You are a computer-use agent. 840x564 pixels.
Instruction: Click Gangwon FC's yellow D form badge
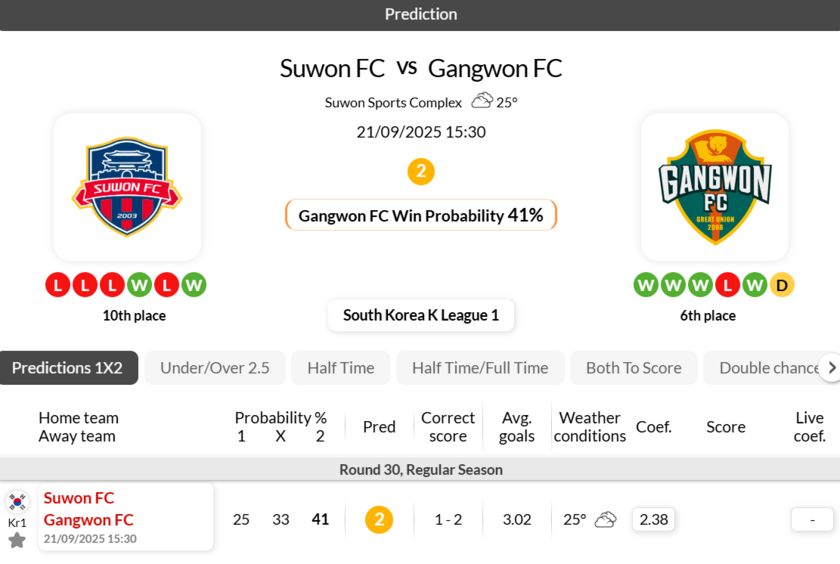[782, 285]
